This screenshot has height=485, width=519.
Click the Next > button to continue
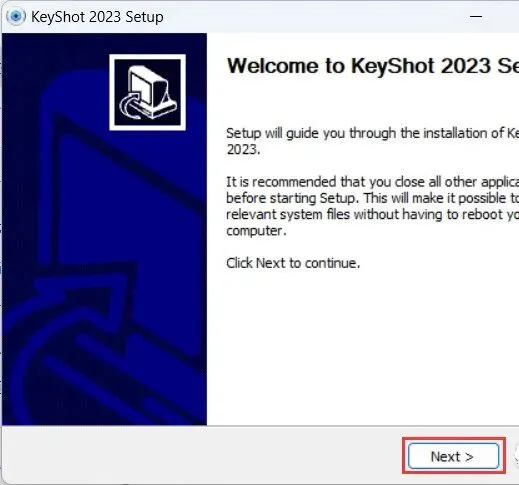click(453, 456)
